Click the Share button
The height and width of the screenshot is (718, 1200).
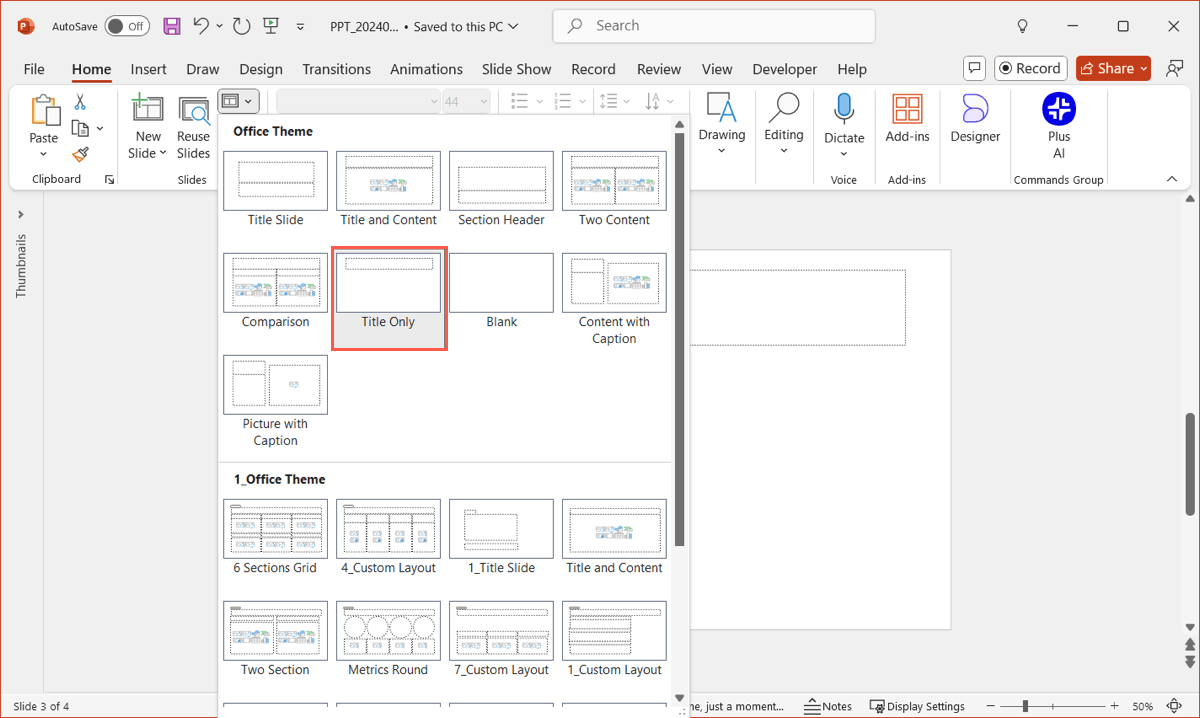pos(1113,68)
